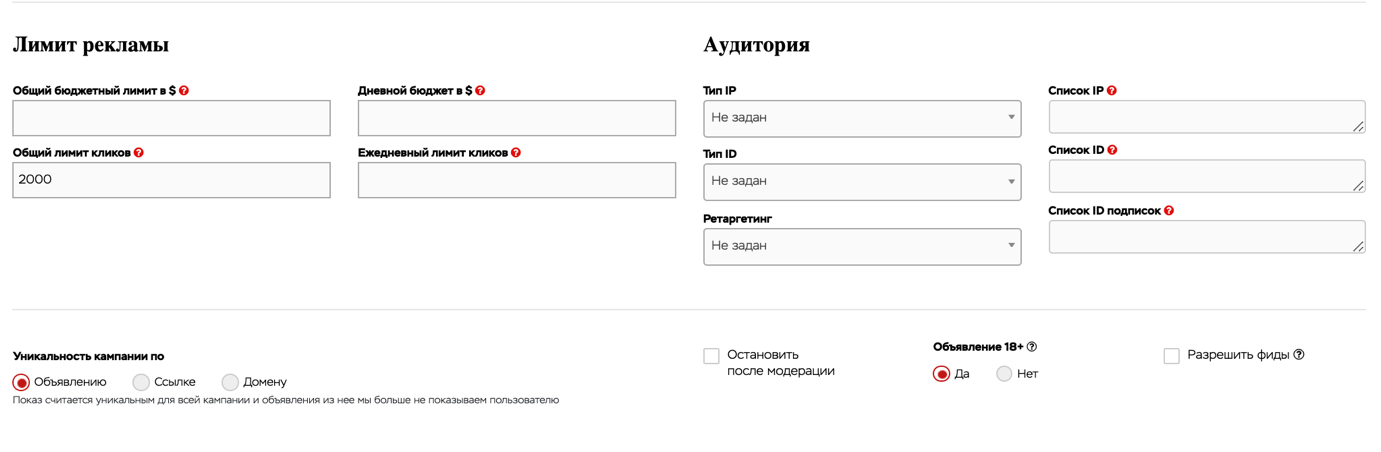Click help icon beside Список ID подписок
1381x452 pixels.
[1169, 211]
